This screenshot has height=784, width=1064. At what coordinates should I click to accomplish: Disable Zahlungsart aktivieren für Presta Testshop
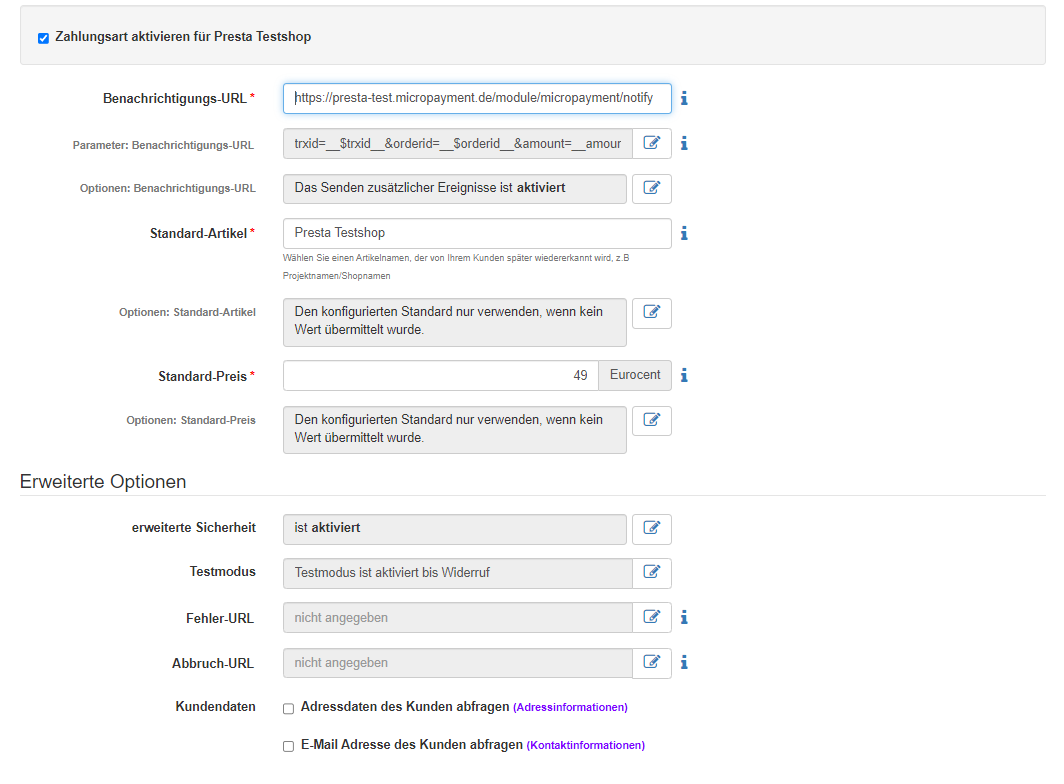42,37
